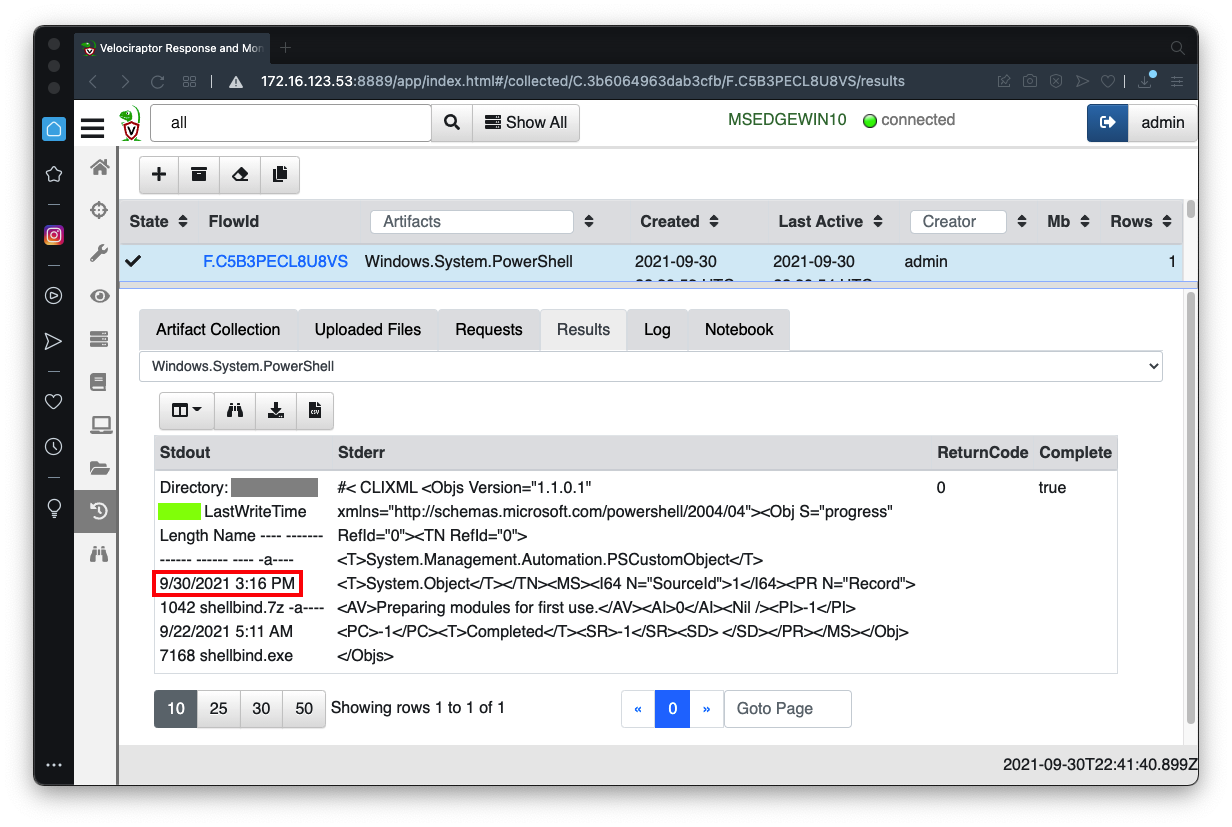
Task: Open Virtual Filesystem folder icon
Action: tap(99, 468)
